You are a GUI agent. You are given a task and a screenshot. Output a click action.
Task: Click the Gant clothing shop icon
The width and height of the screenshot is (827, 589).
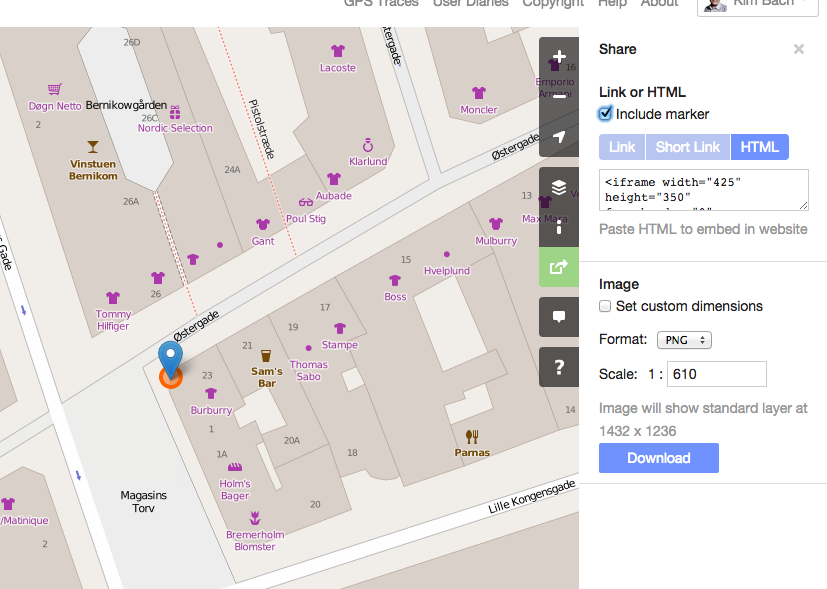pos(263,224)
